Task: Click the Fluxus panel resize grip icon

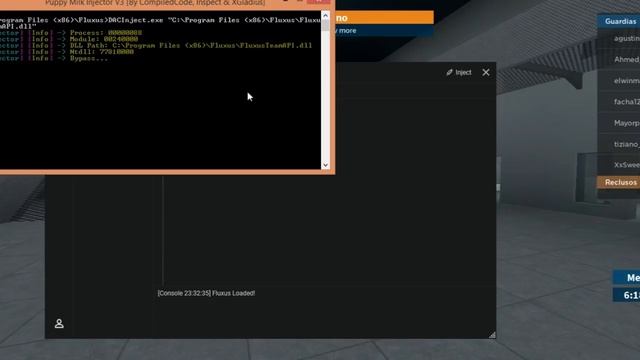Action: pyautogui.click(x=492, y=335)
